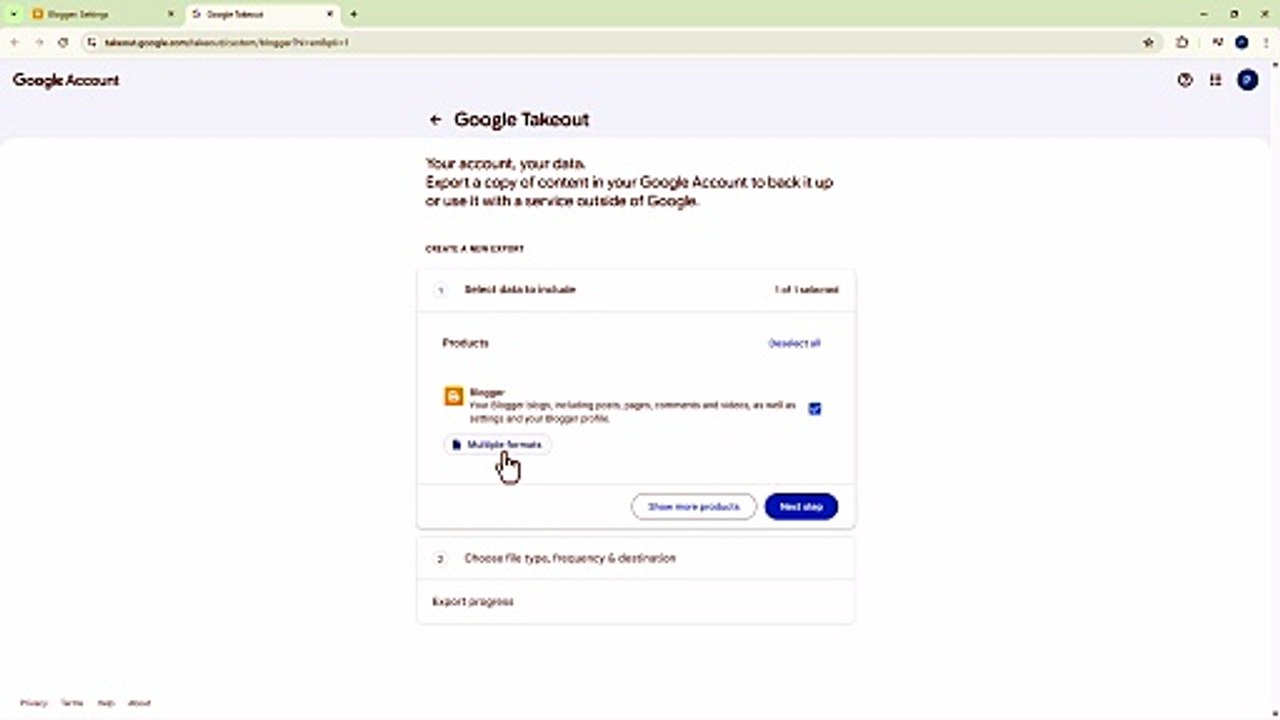Viewport: 1280px width, 720px height.
Task: Click the Google Account logo
Action: 66,80
